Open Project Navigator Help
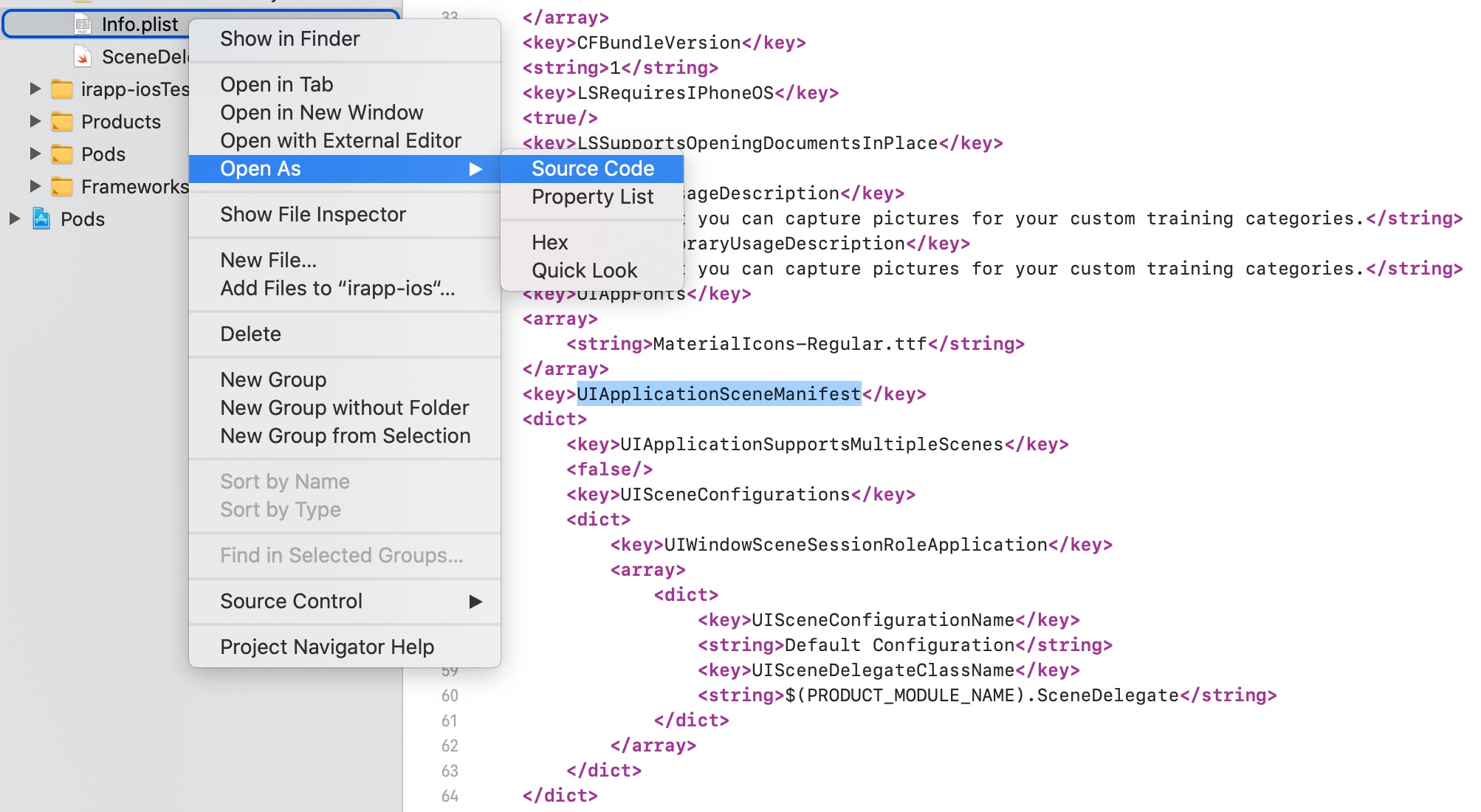Screen dimensions: 1481x812 326,646
